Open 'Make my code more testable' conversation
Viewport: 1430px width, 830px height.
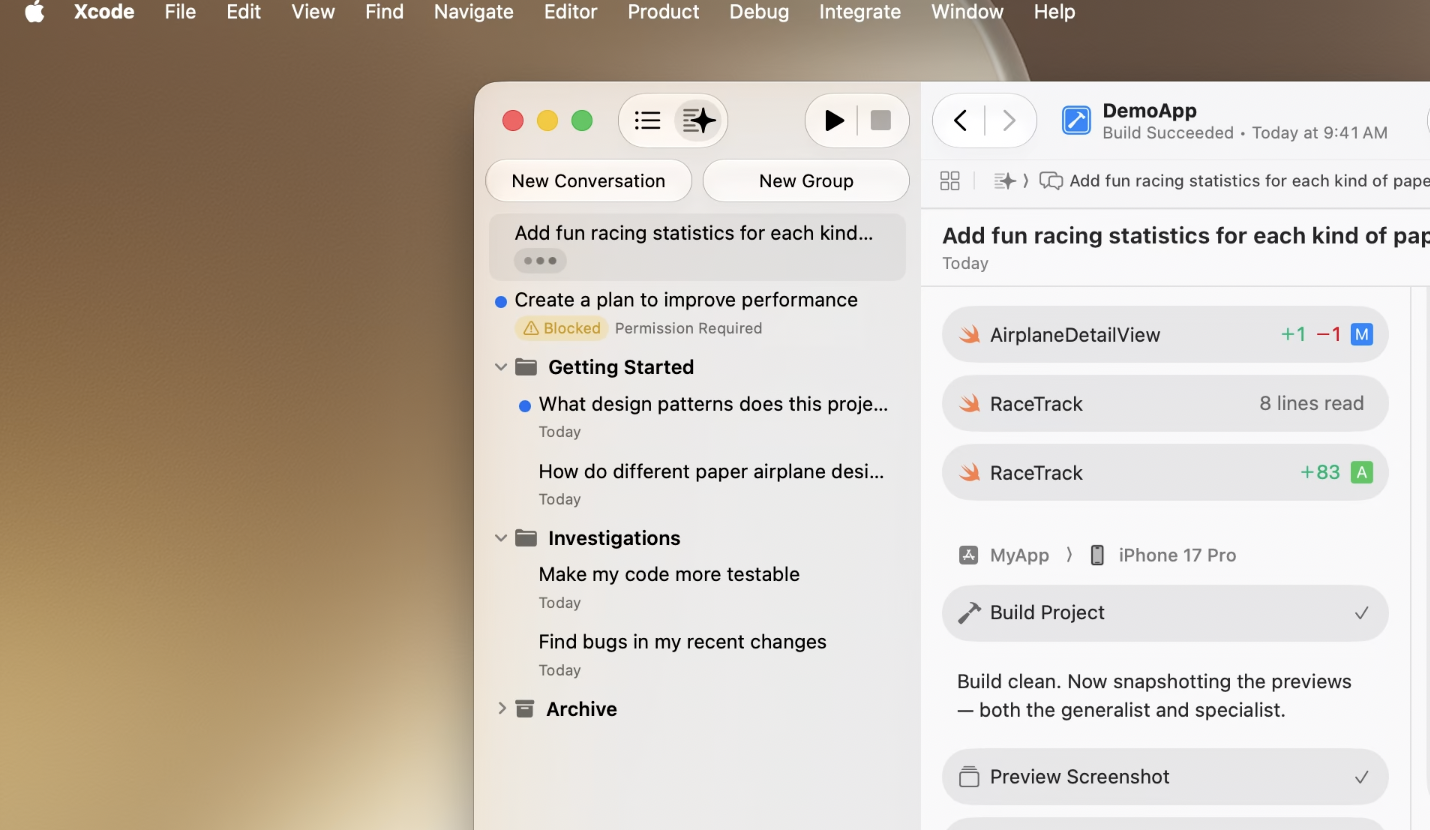coord(697,587)
